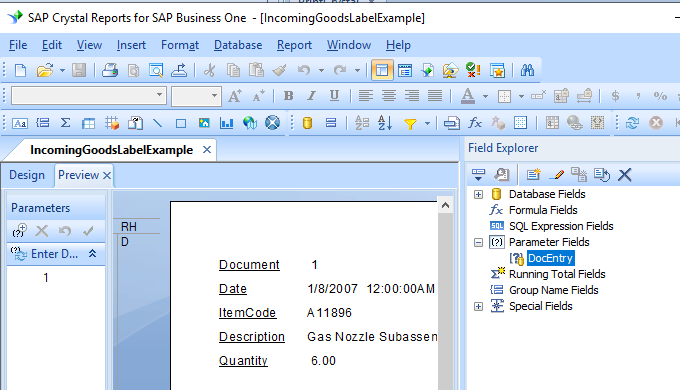Open the font name dropdown
This screenshot has height=390, width=680.
click(x=160, y=95)
